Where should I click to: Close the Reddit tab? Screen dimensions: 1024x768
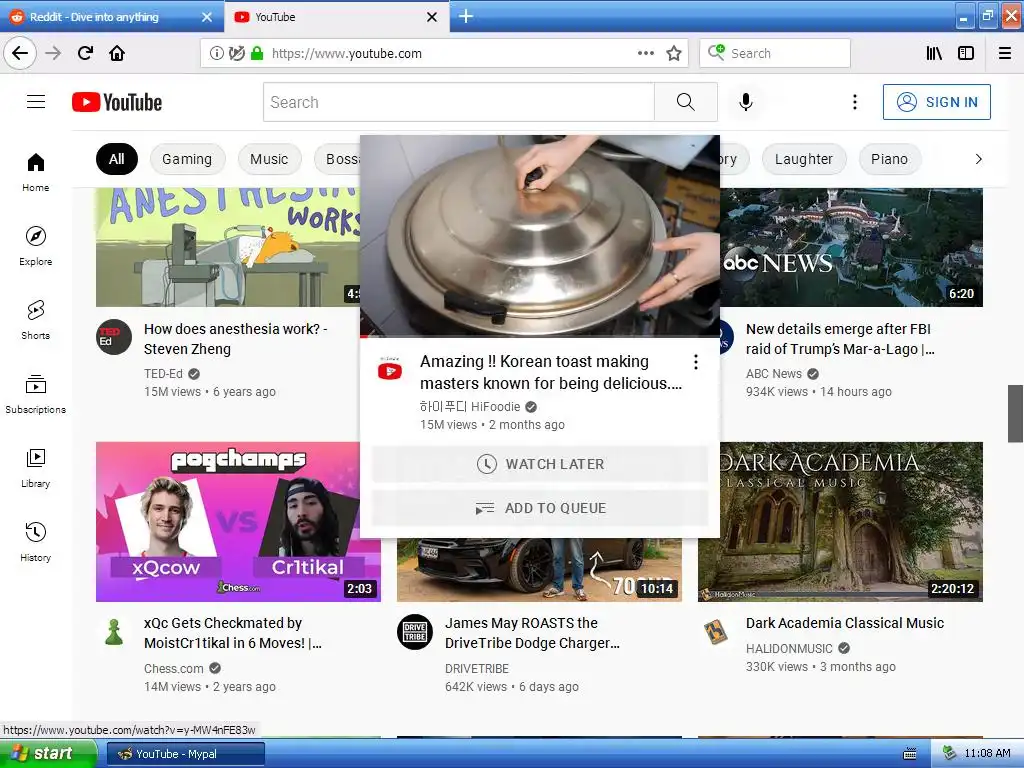pyautogui.click(x=206, y=17)
